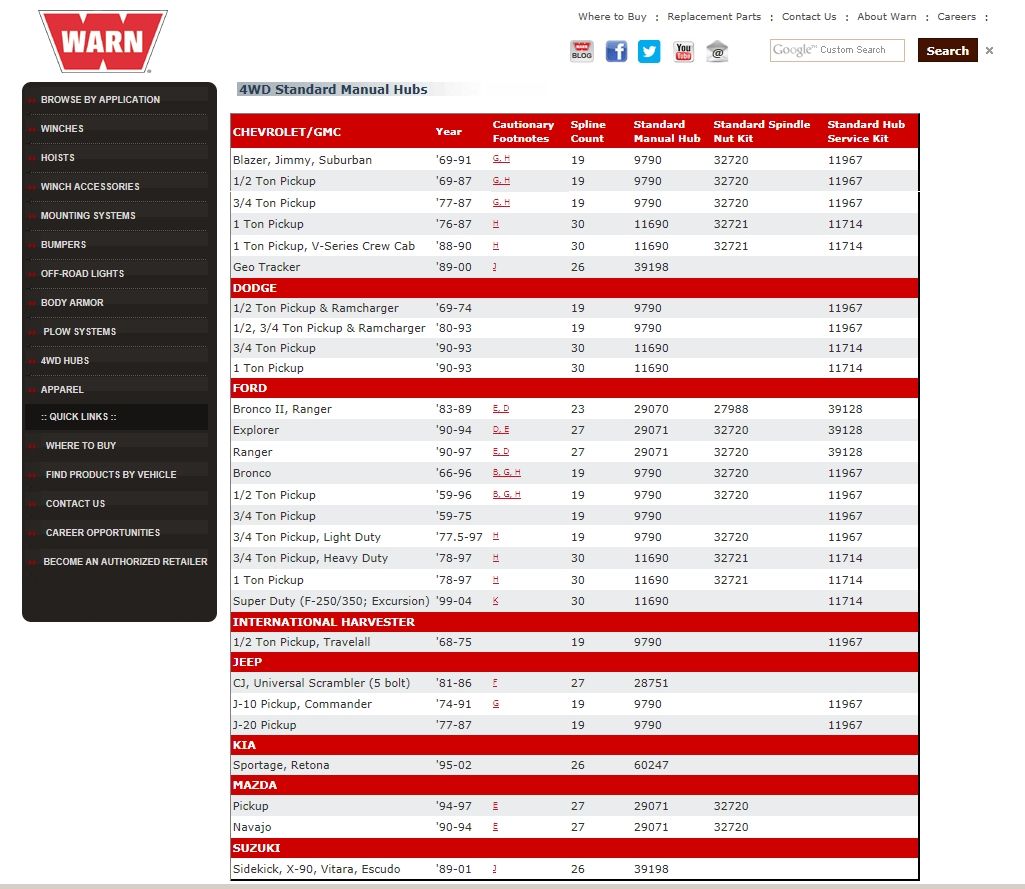Click the WARN logo
This screenshot has width=1025, height=889.
tap(103, 41)
